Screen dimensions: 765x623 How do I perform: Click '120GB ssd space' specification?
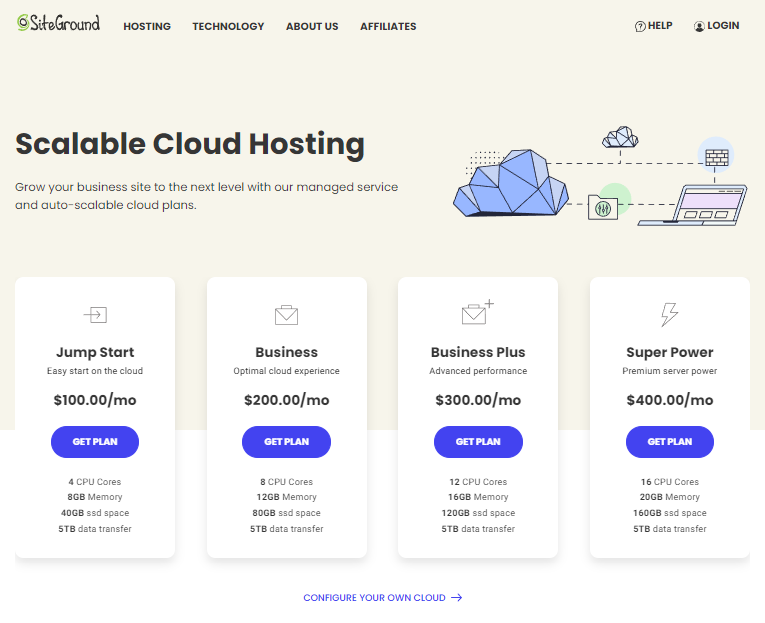point(478,513)
